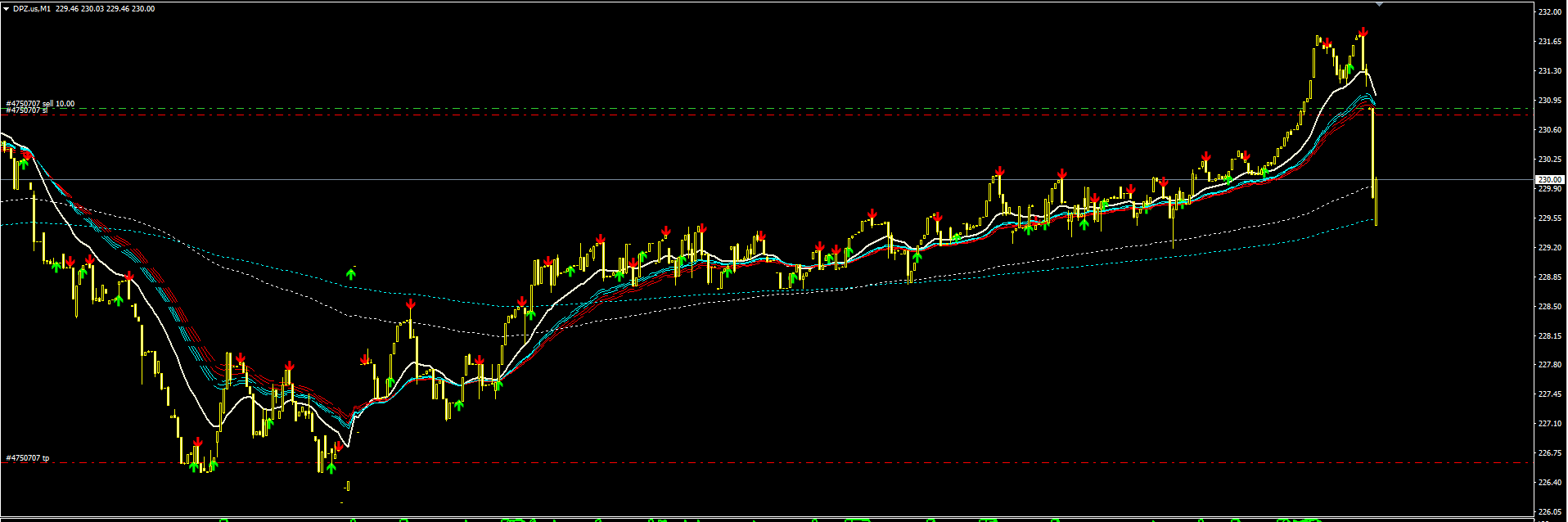Click the 231.65 price scale label

[1550, 42]
